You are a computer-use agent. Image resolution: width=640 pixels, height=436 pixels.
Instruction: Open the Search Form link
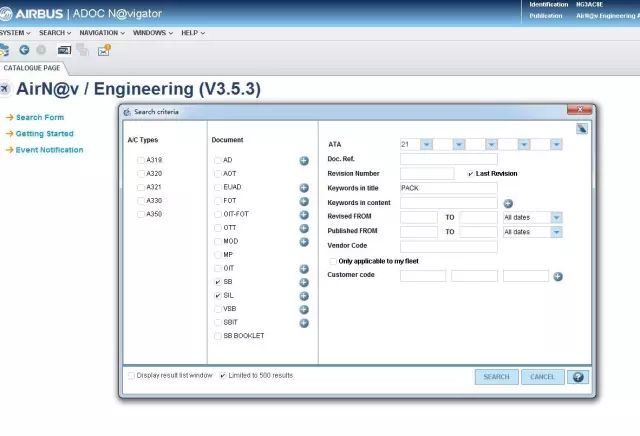pyautogui.click(x=40, y=118)
